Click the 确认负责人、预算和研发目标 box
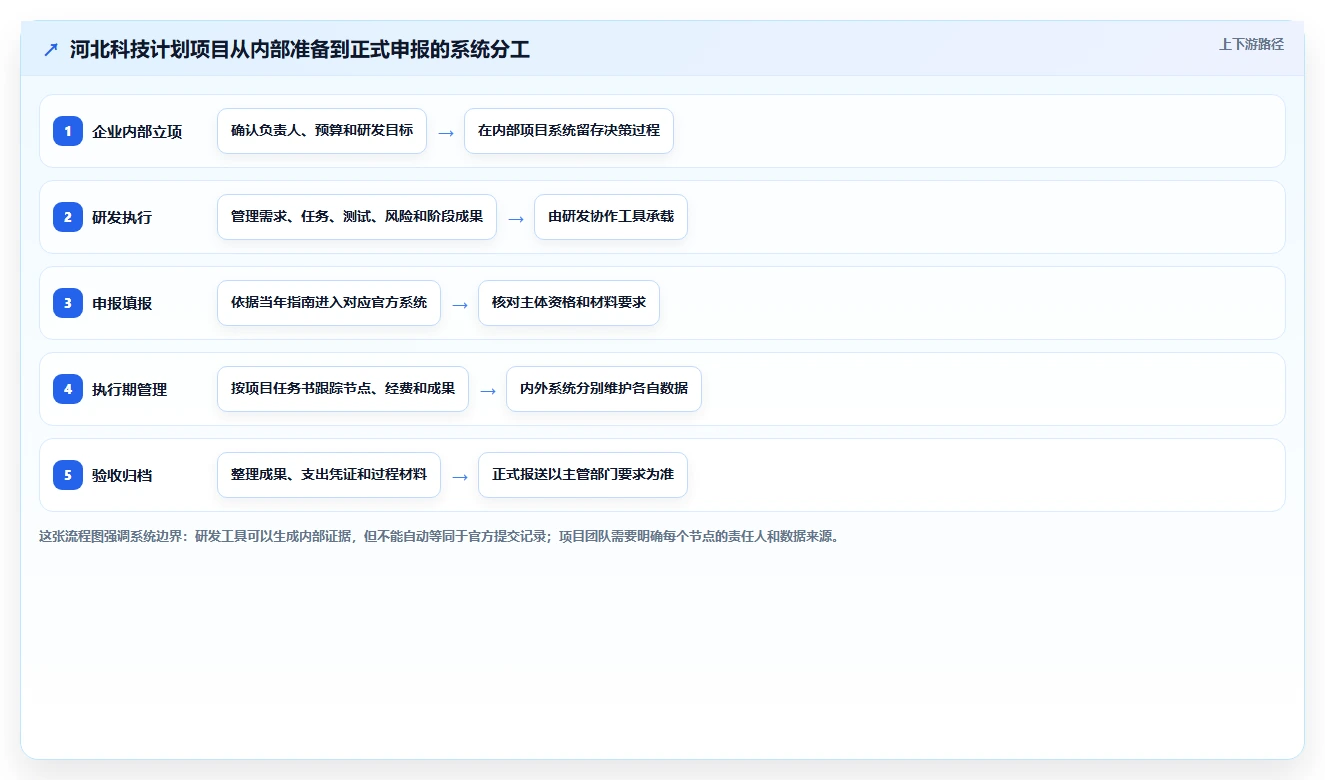 point(322,131)
